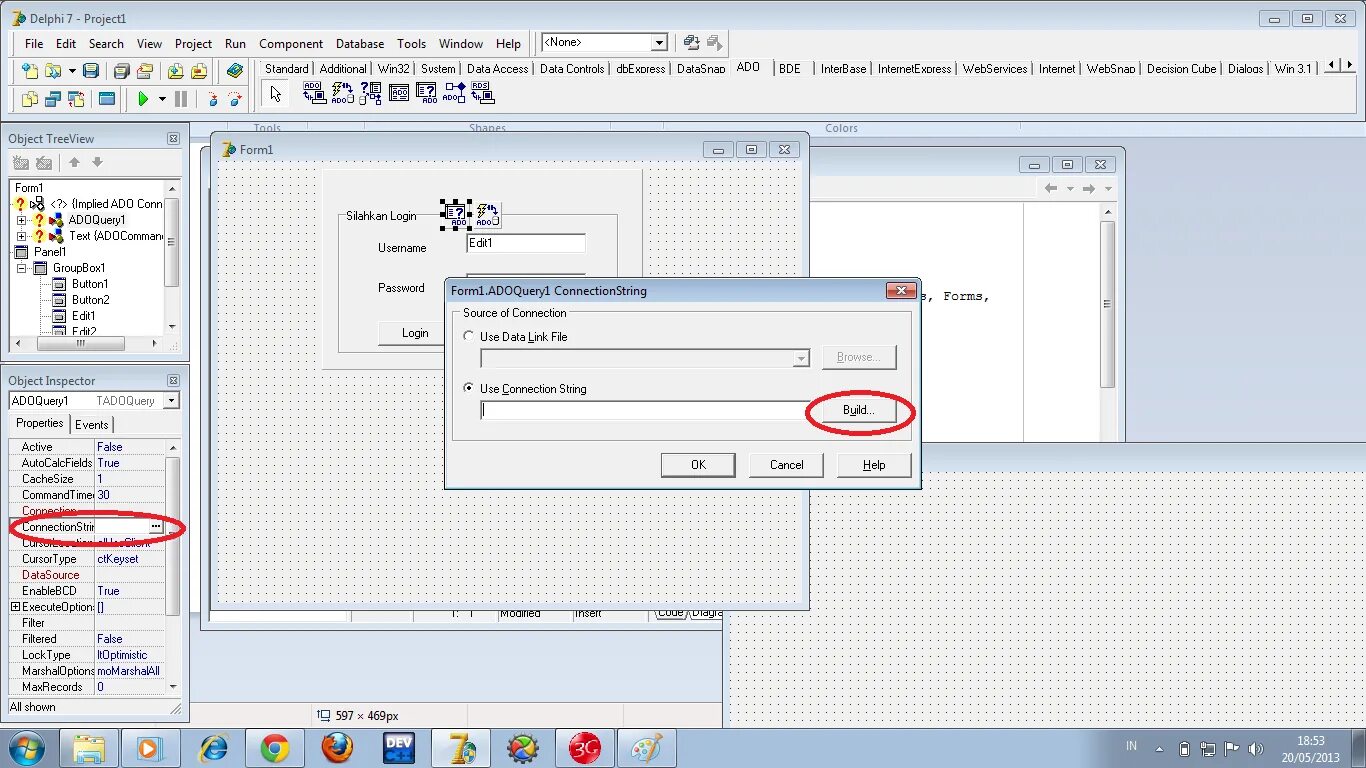Open the Open file dropdown arrow
1366x768 pixels.
click(70, 71)
